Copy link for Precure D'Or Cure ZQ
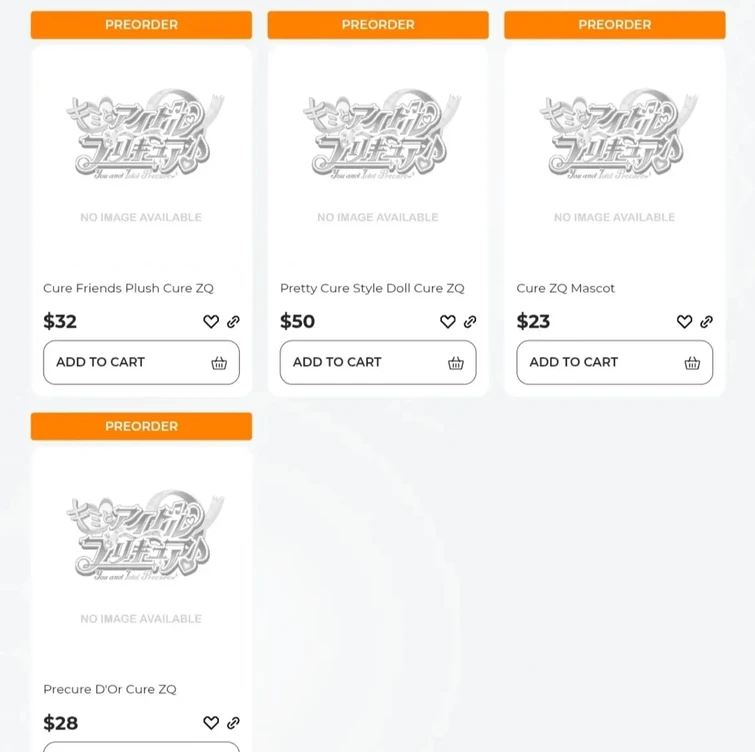Image resolution: width=755 pixels, height=752 pixels. 233,723
